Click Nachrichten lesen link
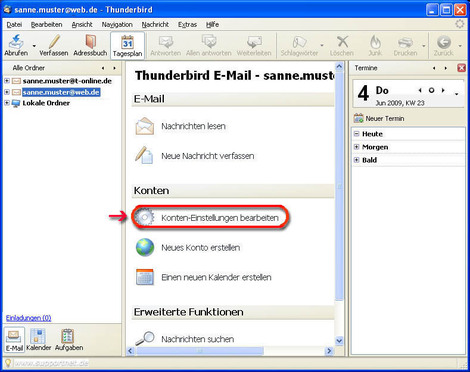The image size is (470, 372). pyautogui.click(x=193, y=126)
